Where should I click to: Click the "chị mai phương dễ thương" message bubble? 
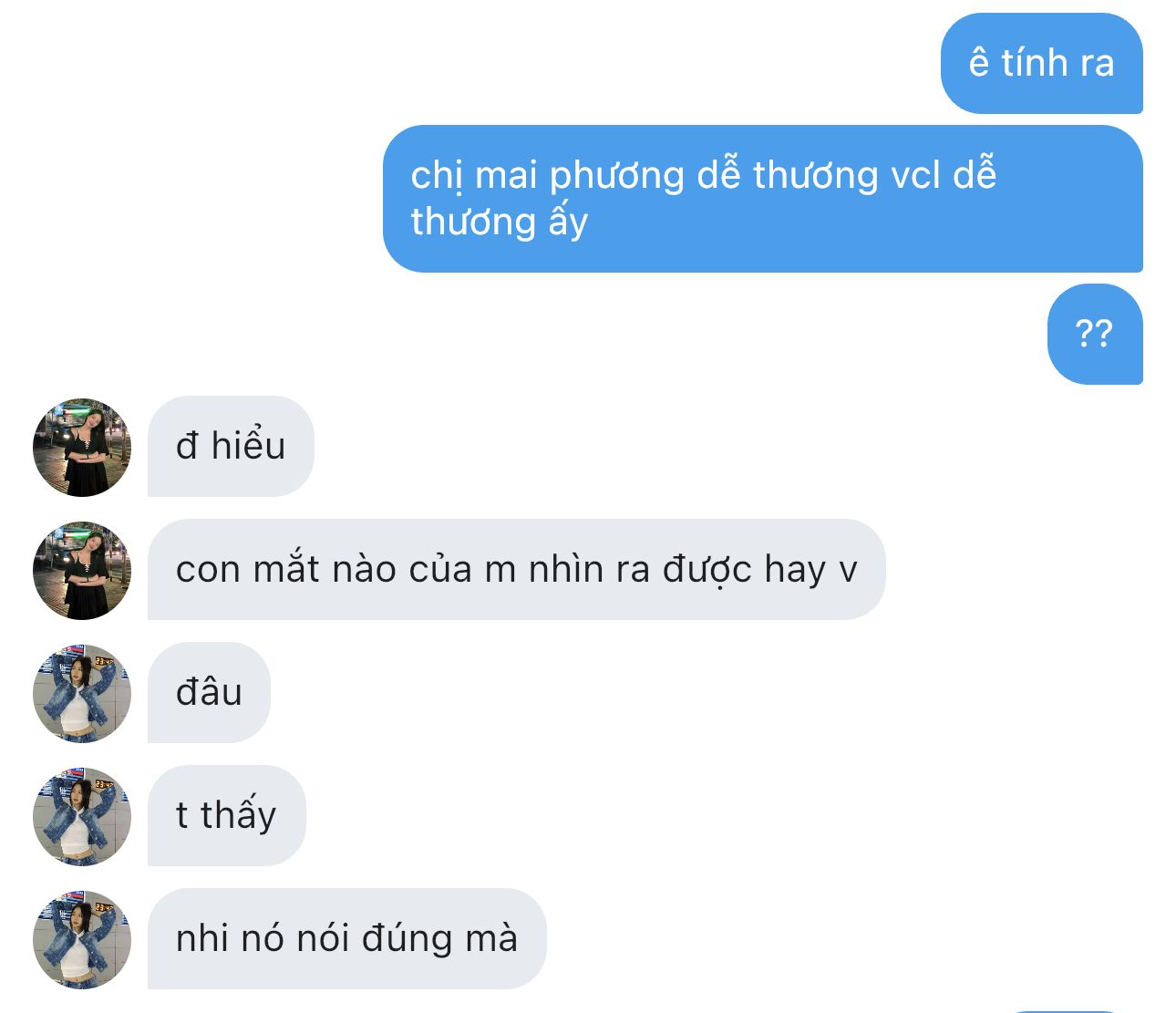point(763,199)
